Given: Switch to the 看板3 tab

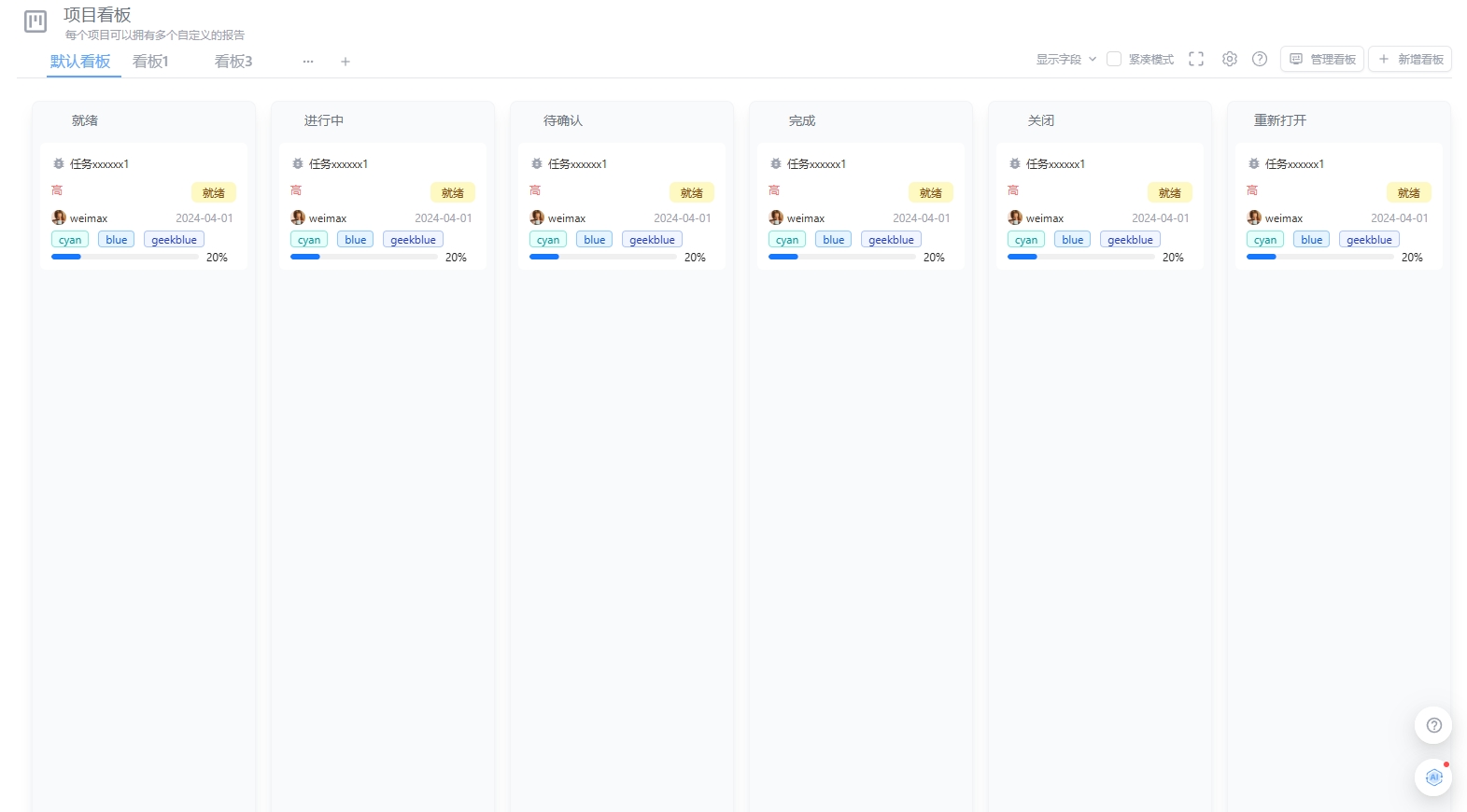Looking at the screenshot, I should (x=233, y=62).
